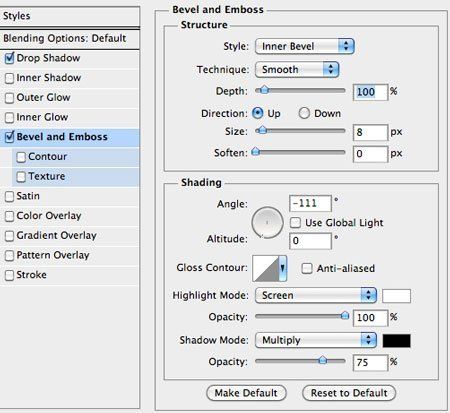Open the Gloss Contour thumbnail picker
Screen dimensions: 450x413
click(x=266, y=269)
